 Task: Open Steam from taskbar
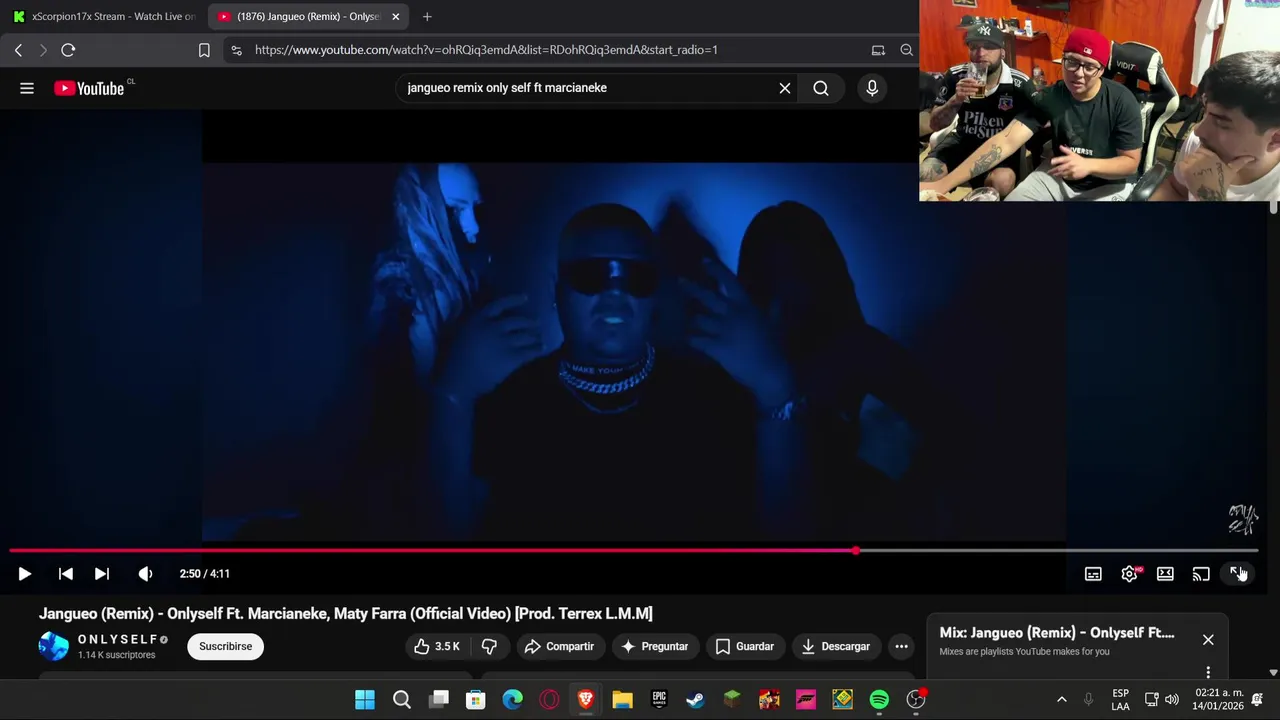coord(695,699)
